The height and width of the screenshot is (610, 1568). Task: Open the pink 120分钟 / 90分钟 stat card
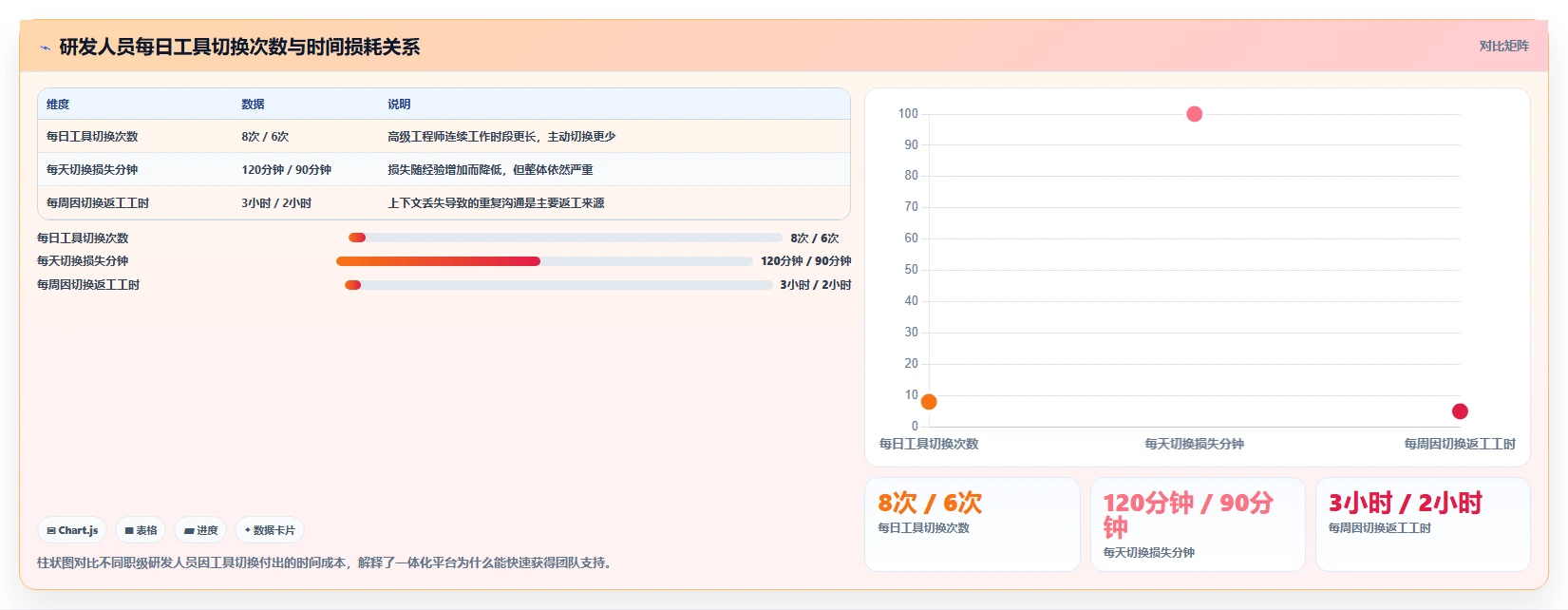(x=1198, y=524)
